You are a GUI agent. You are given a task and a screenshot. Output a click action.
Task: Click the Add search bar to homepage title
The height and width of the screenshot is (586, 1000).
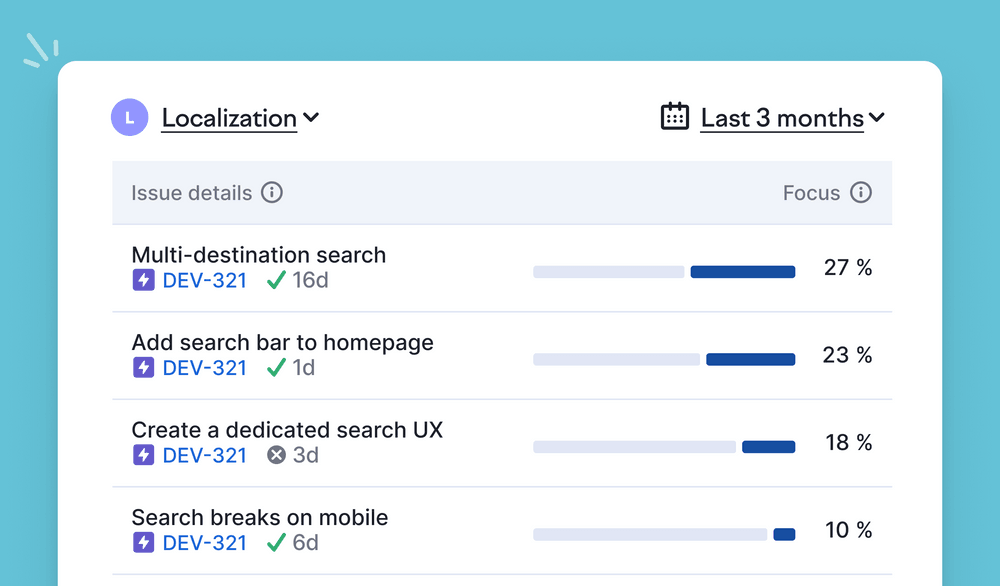(282, 343)
